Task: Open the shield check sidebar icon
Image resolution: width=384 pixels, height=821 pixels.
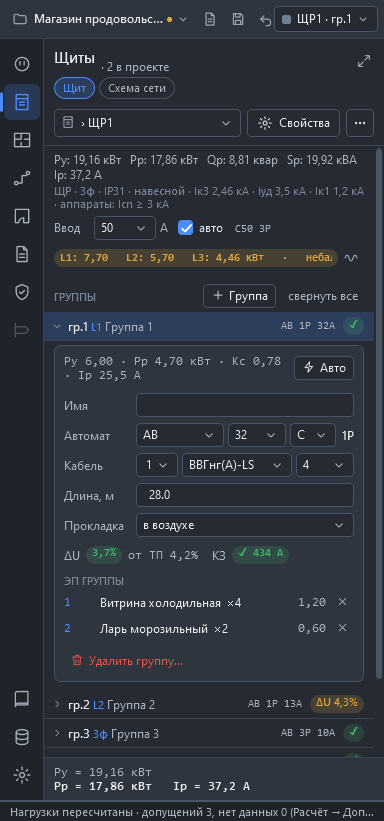Action: [21, 292]
